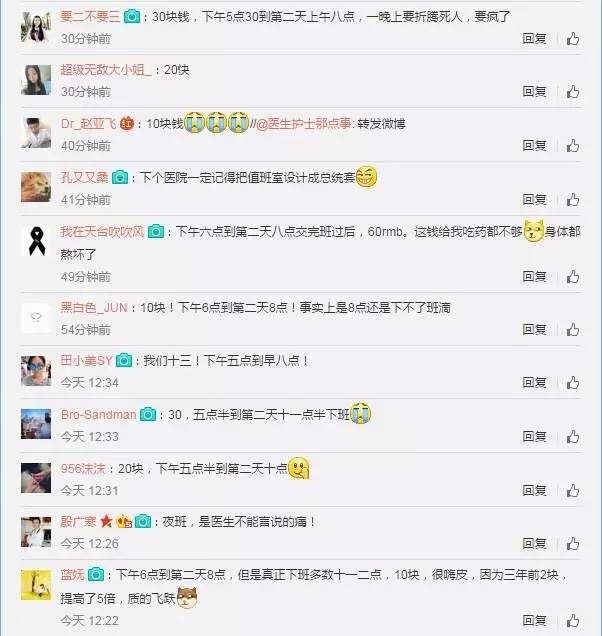Like 孔又又柔's comment about 值班室
602x636 pixels.
pyautogui.click(x=572, y=200)
